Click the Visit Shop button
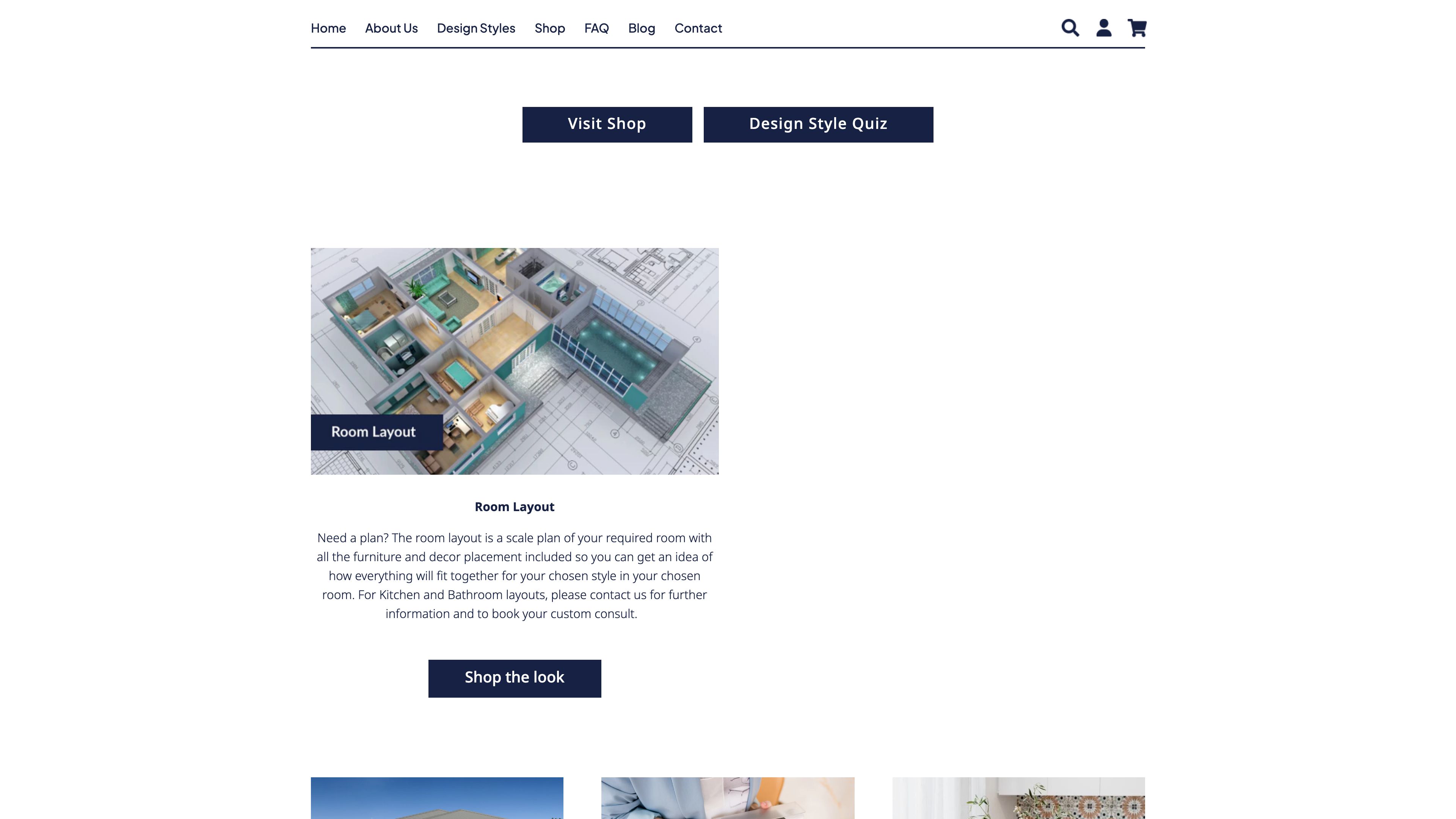This screenshot has height=819, width=1456. [x=607, y=124]
